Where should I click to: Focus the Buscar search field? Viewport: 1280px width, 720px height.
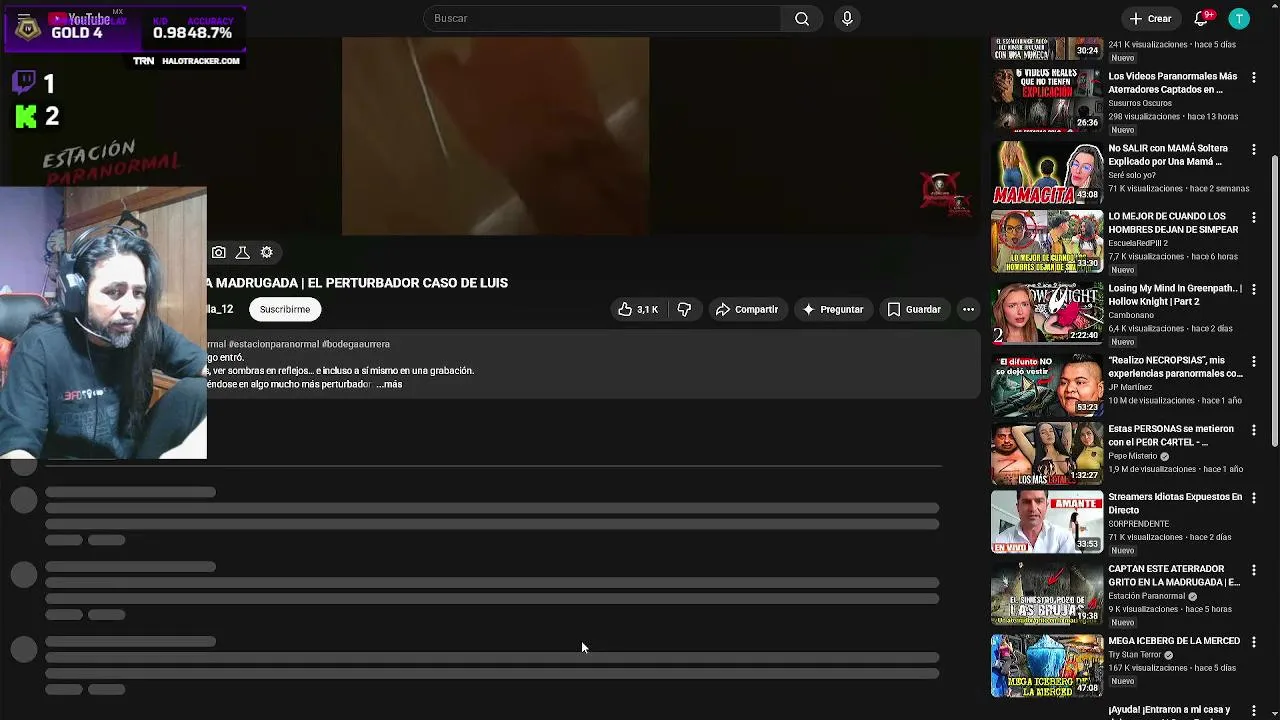(603, 19)
